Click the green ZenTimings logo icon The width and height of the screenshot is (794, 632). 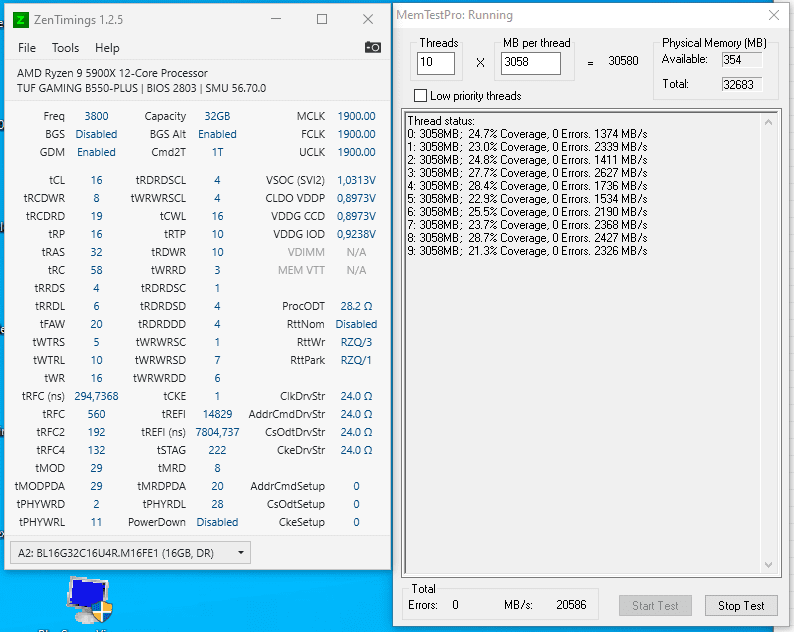click(x=20, y=20)
